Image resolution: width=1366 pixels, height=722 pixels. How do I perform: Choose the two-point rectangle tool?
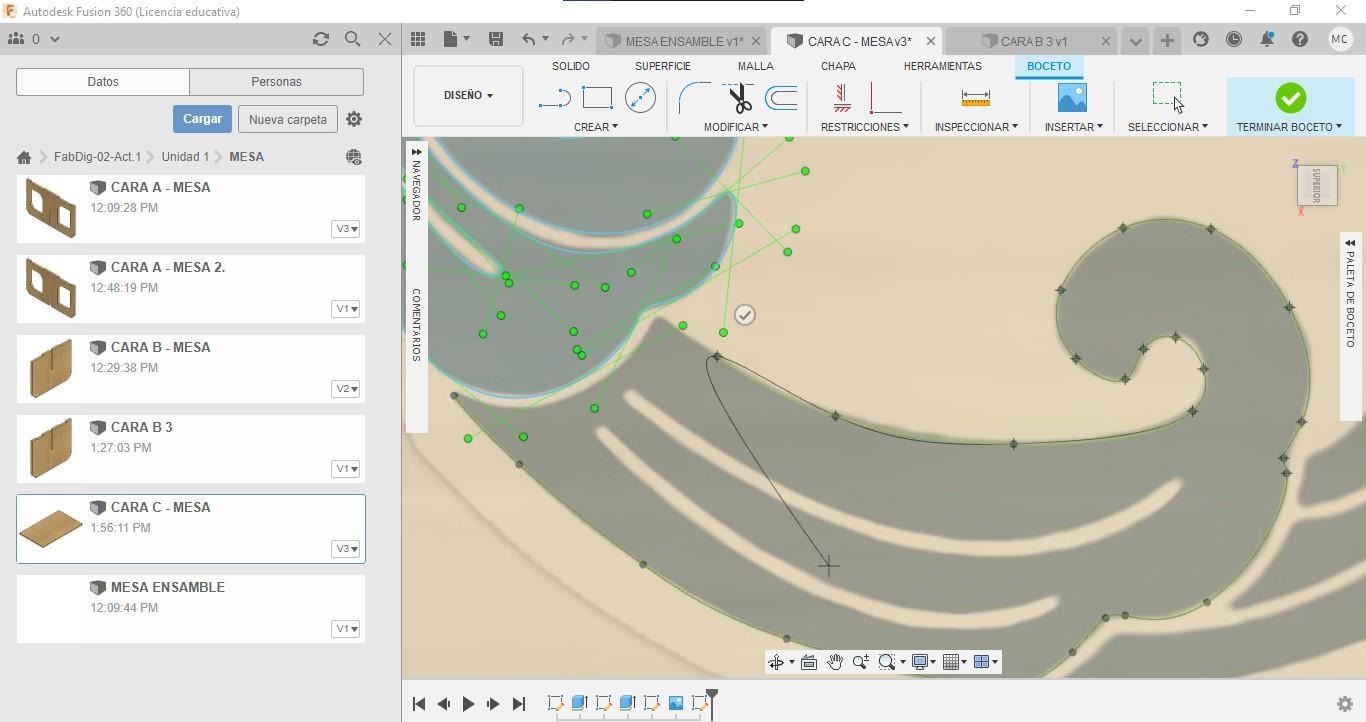click(597, 98)
